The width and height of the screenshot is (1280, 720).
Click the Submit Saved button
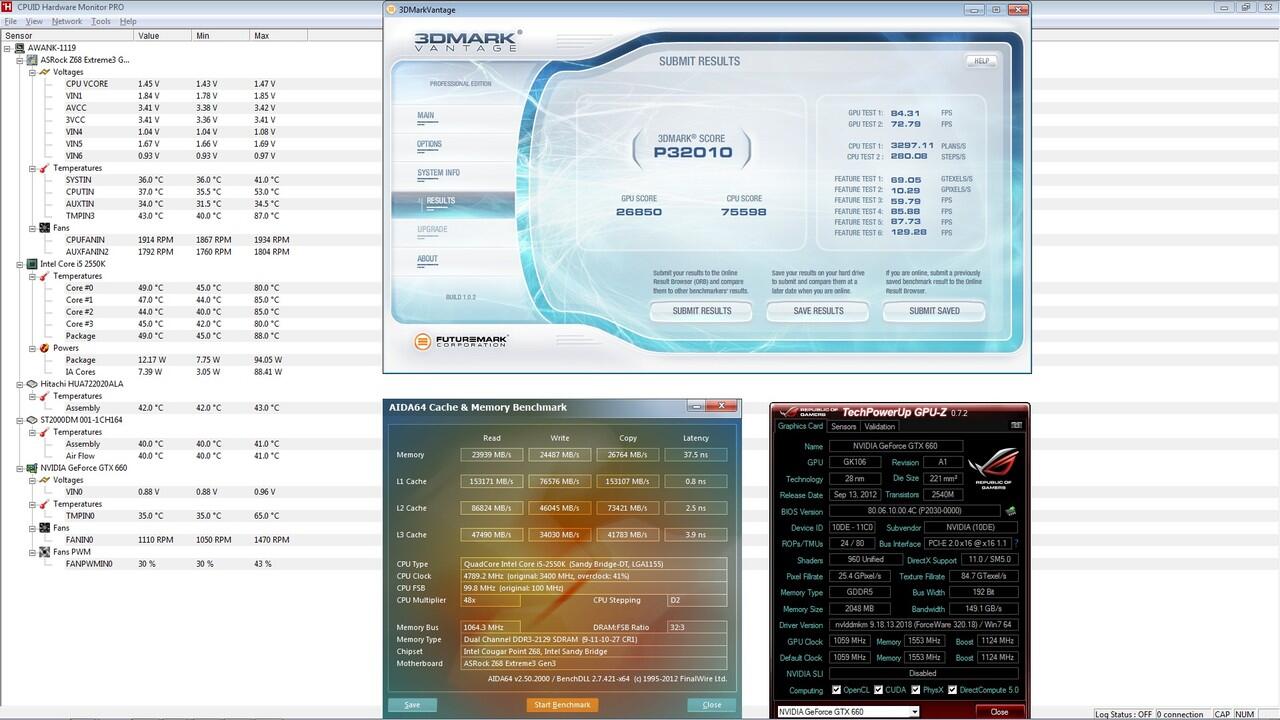coord(934,311)
